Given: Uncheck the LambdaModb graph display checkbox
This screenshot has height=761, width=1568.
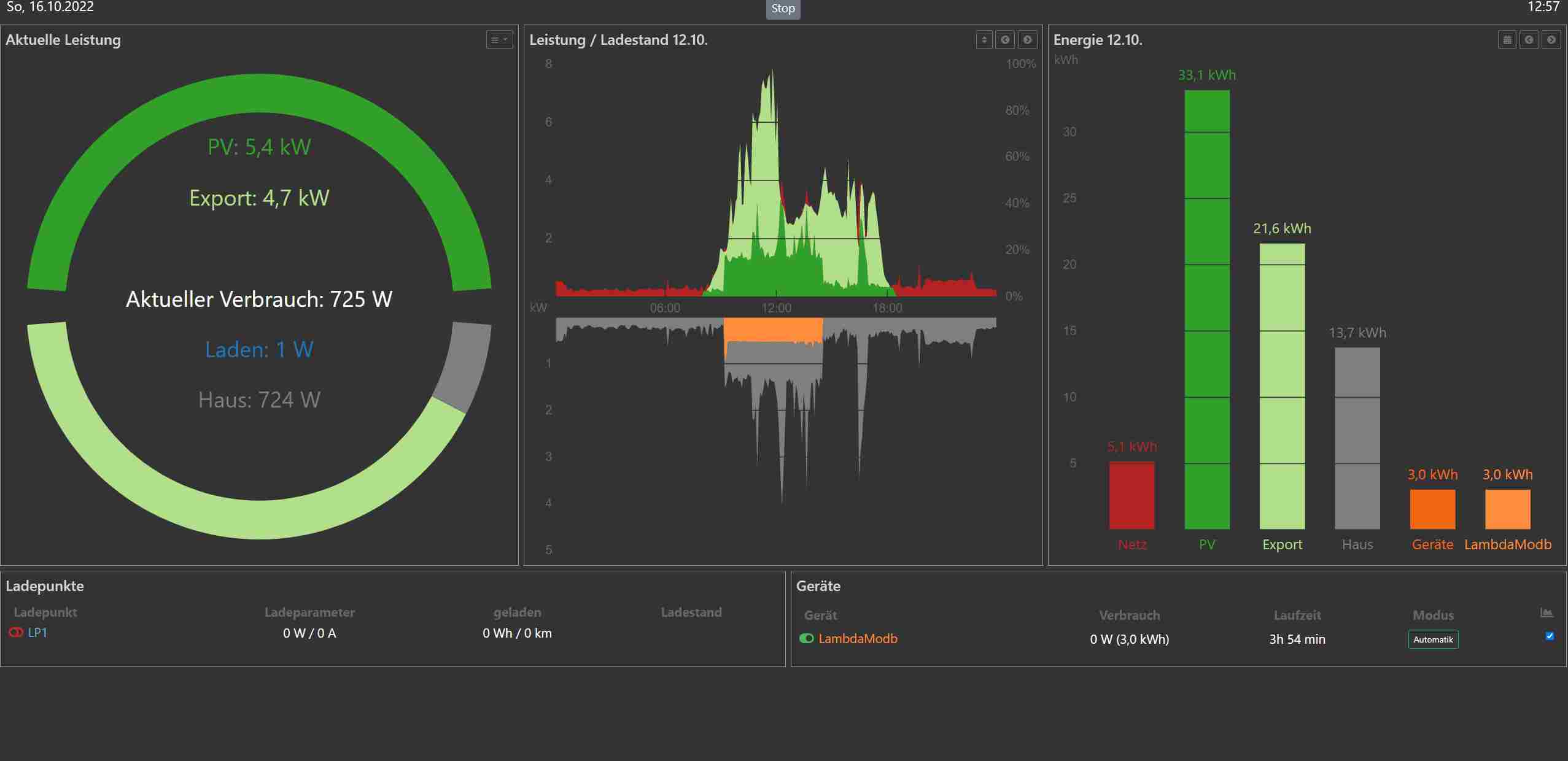Looking at the screenshot, I should click(x=1550, y=636).
